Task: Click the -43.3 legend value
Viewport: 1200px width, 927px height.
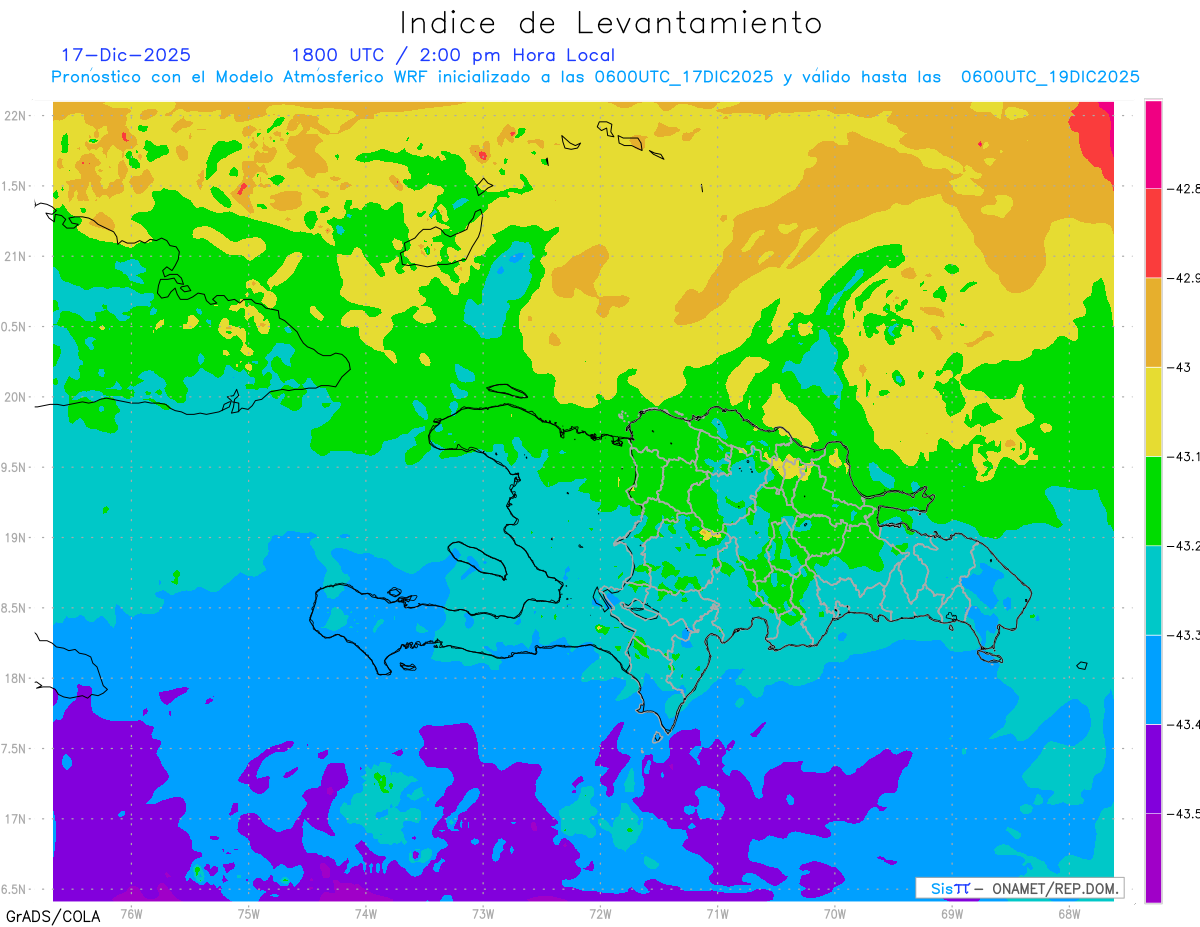Action: point(1185,635)
